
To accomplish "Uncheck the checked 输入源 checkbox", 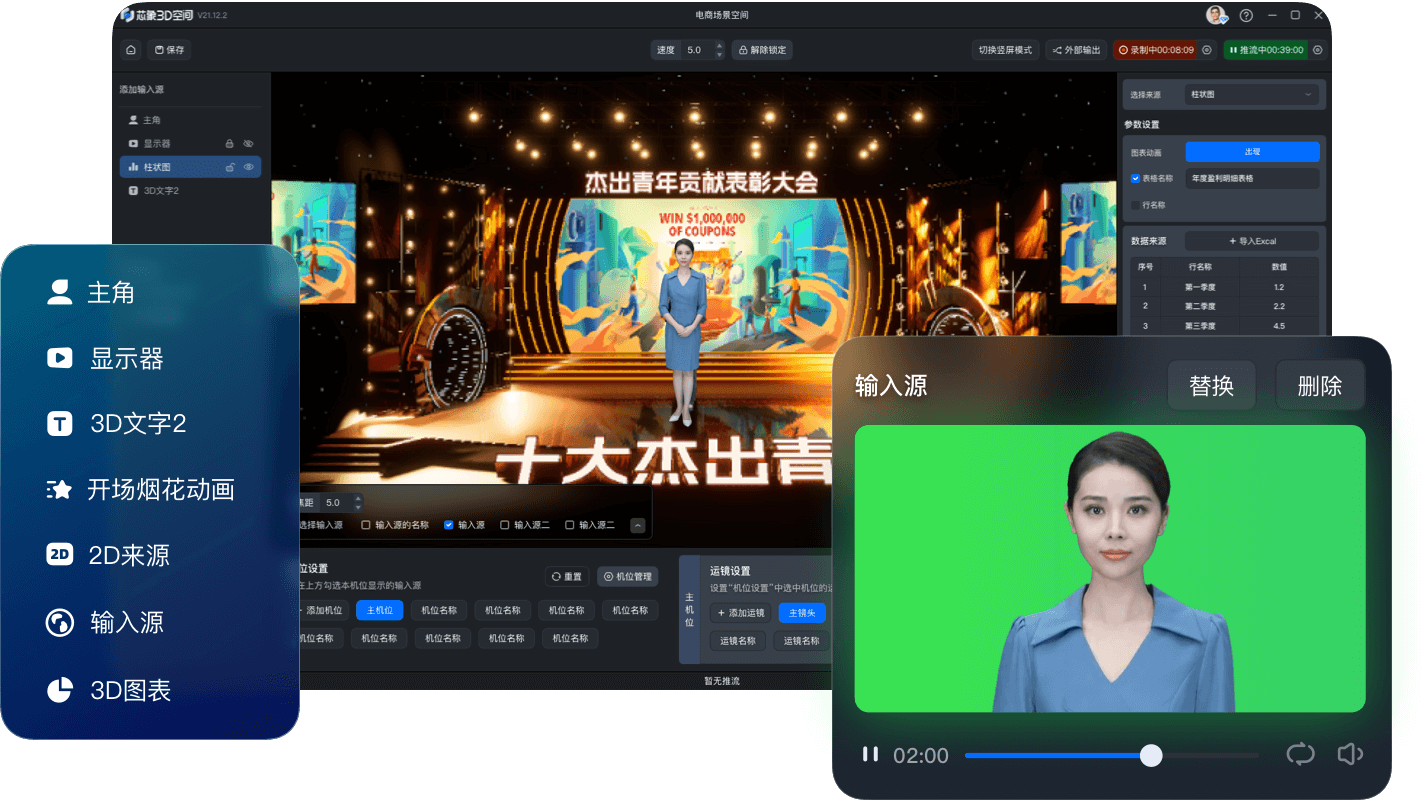I will pos(449,525).
